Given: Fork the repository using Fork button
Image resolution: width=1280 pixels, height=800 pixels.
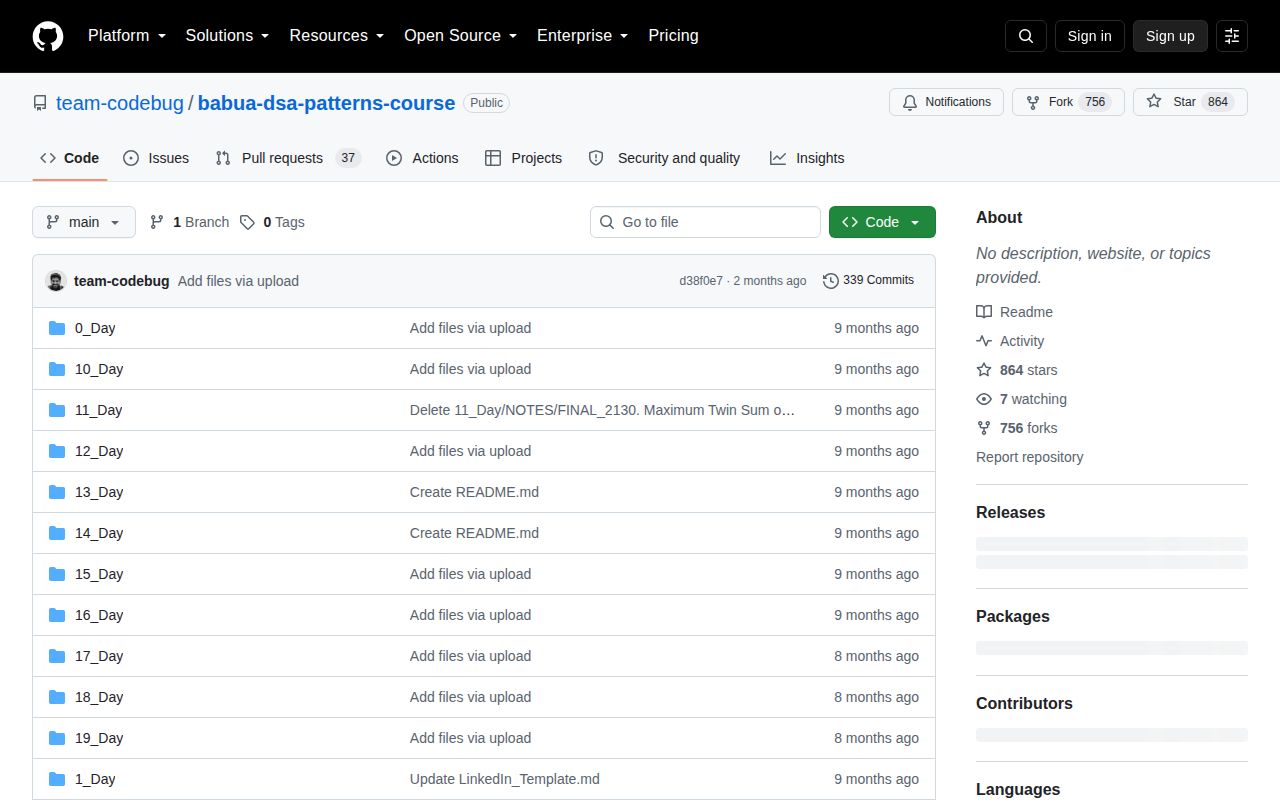Looking at the screenshot, I should point(1068,102).
